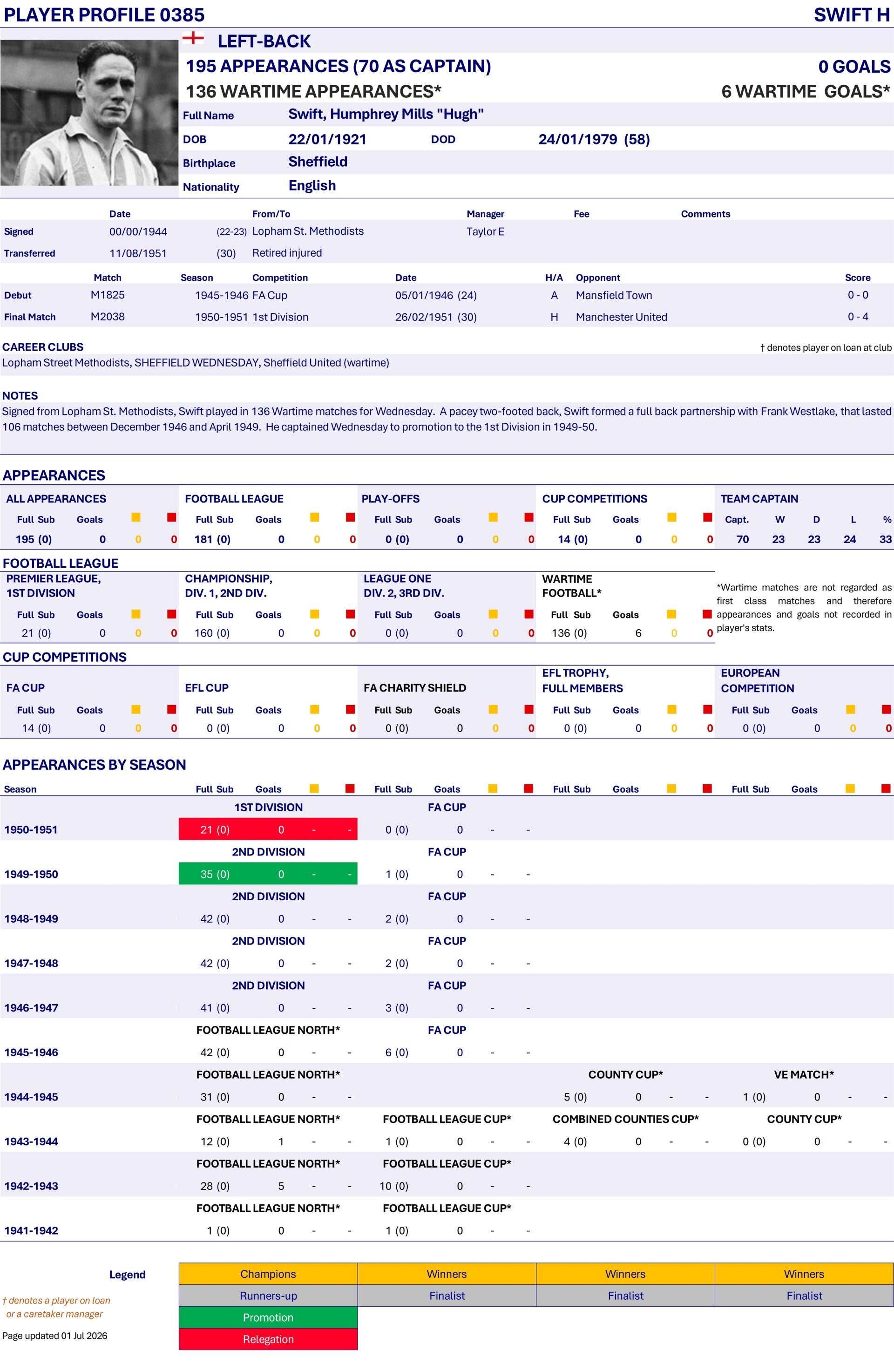Click the England flag icon beside LEFT-BACK
The height and width of the screenshot is (1372, 894).
coord(192,39)
